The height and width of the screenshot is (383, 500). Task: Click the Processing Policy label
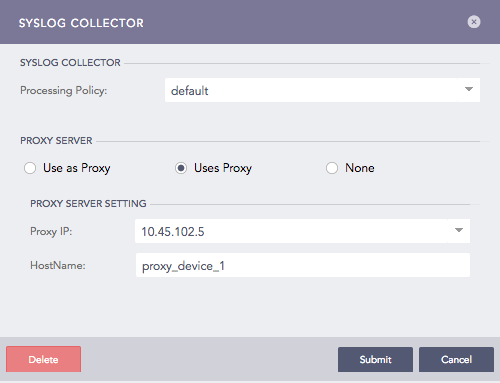pyautogui.click(x=64, y=91)
